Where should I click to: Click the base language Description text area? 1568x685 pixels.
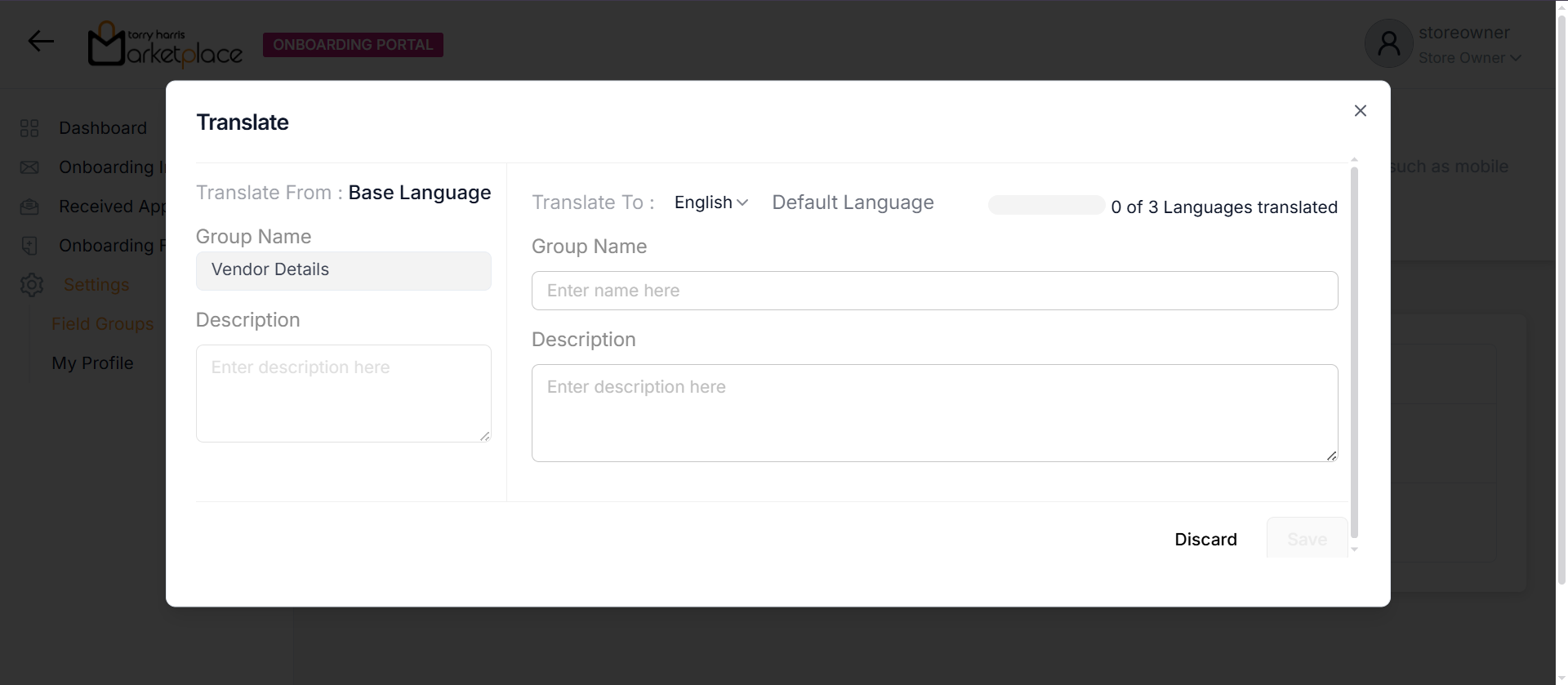343,394
